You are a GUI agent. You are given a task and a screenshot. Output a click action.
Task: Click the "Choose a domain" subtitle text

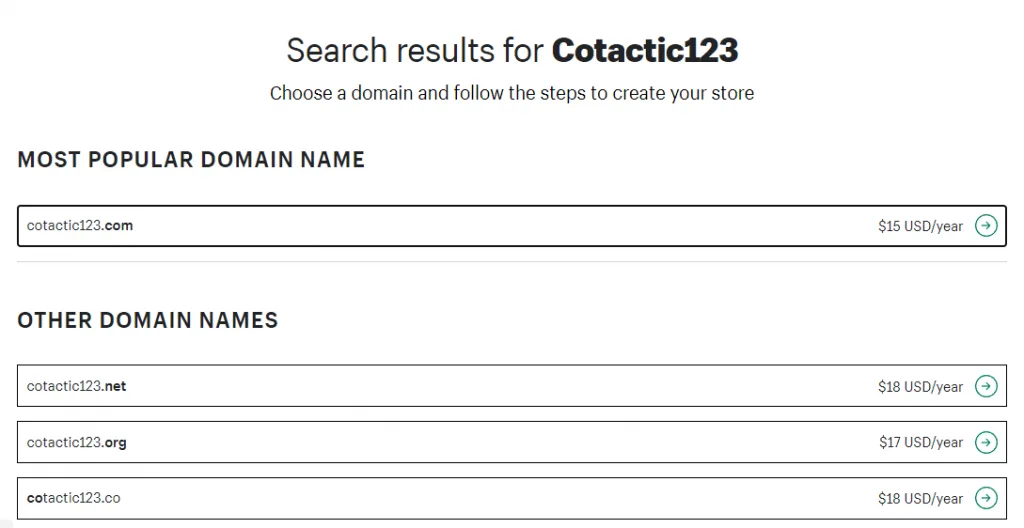(x=511, y=94)
